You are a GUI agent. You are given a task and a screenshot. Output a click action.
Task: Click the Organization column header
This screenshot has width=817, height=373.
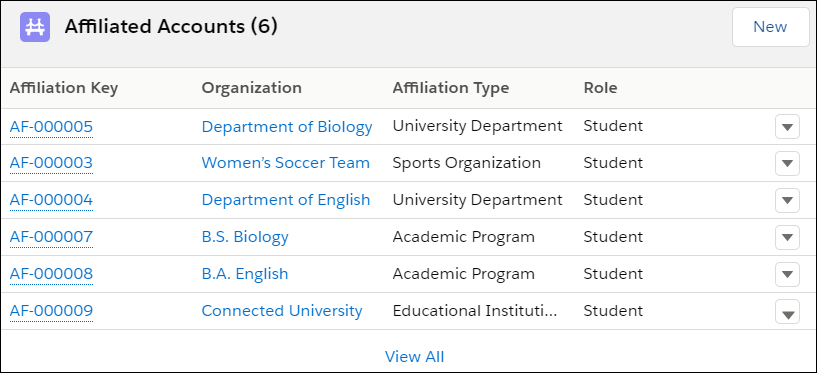[x=252, y=88]
